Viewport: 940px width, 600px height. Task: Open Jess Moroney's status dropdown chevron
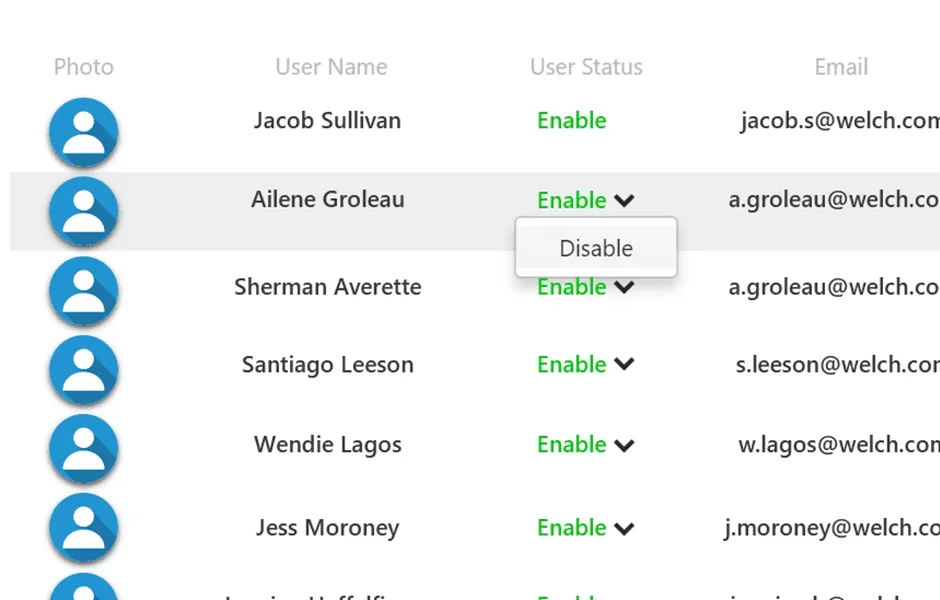point(625,528)
